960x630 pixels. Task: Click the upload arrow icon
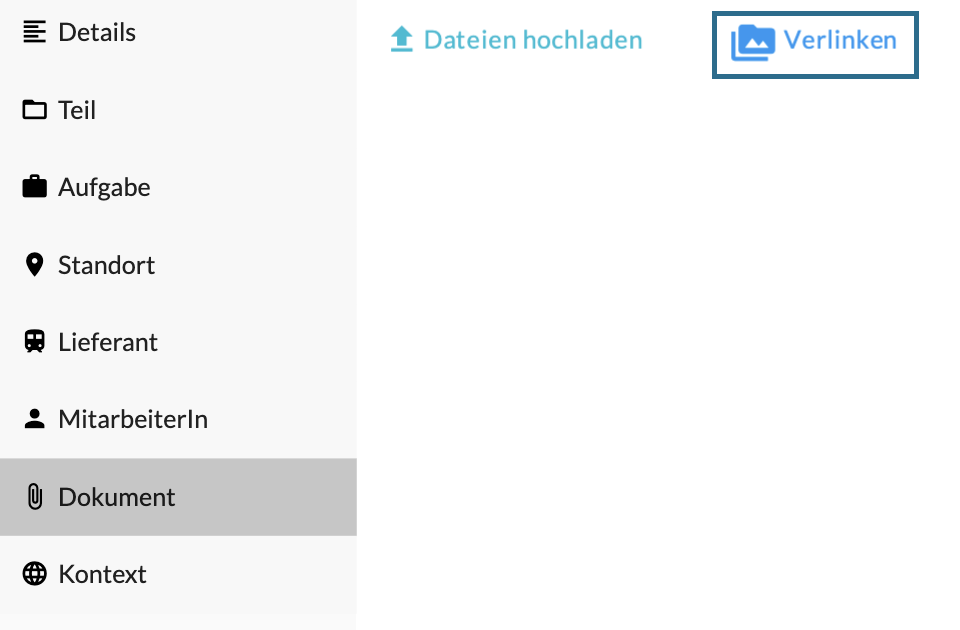pyautogui.click(x=402, y=40)
